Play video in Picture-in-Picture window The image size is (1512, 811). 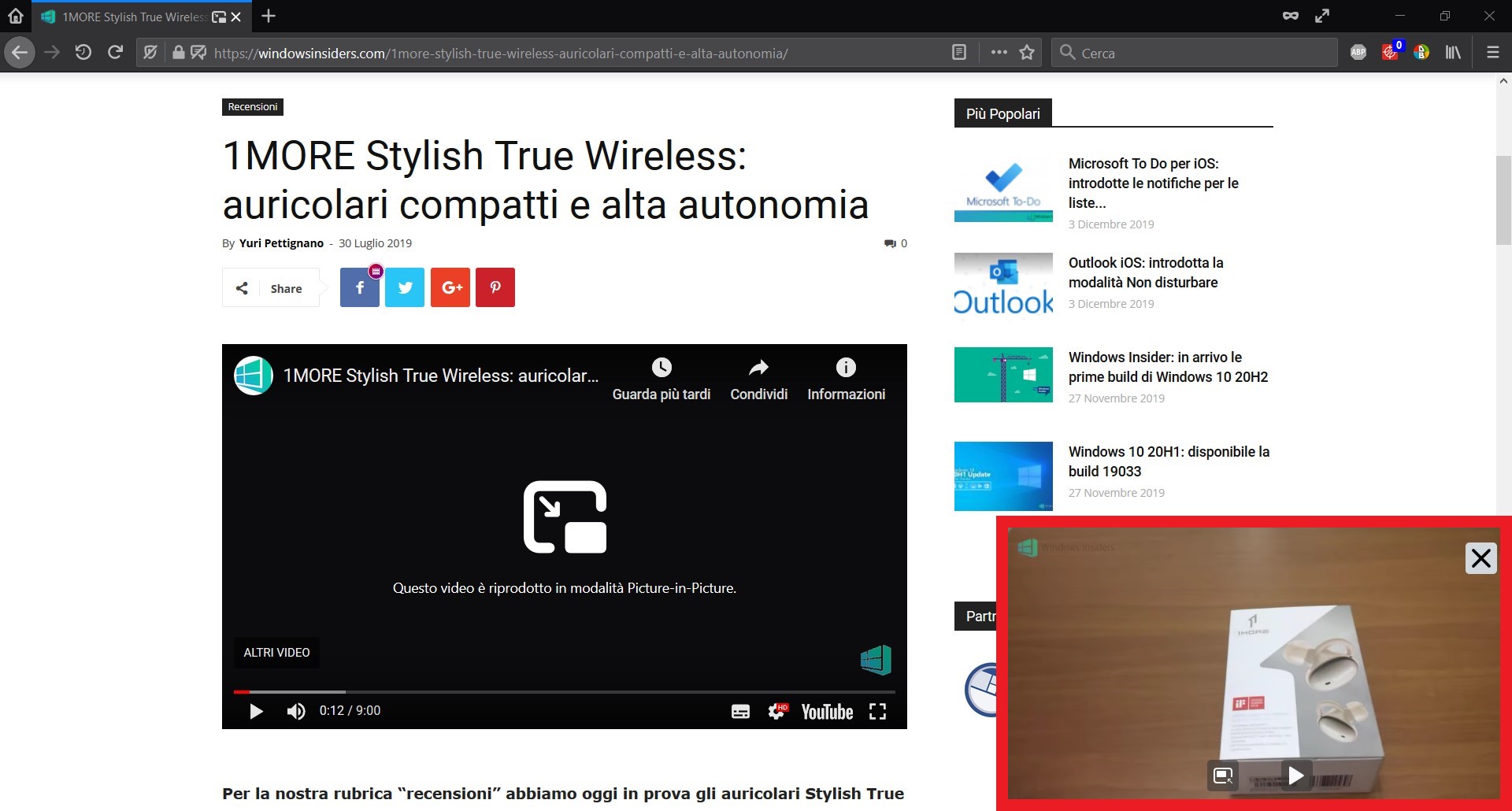[x=1295, y=776]
